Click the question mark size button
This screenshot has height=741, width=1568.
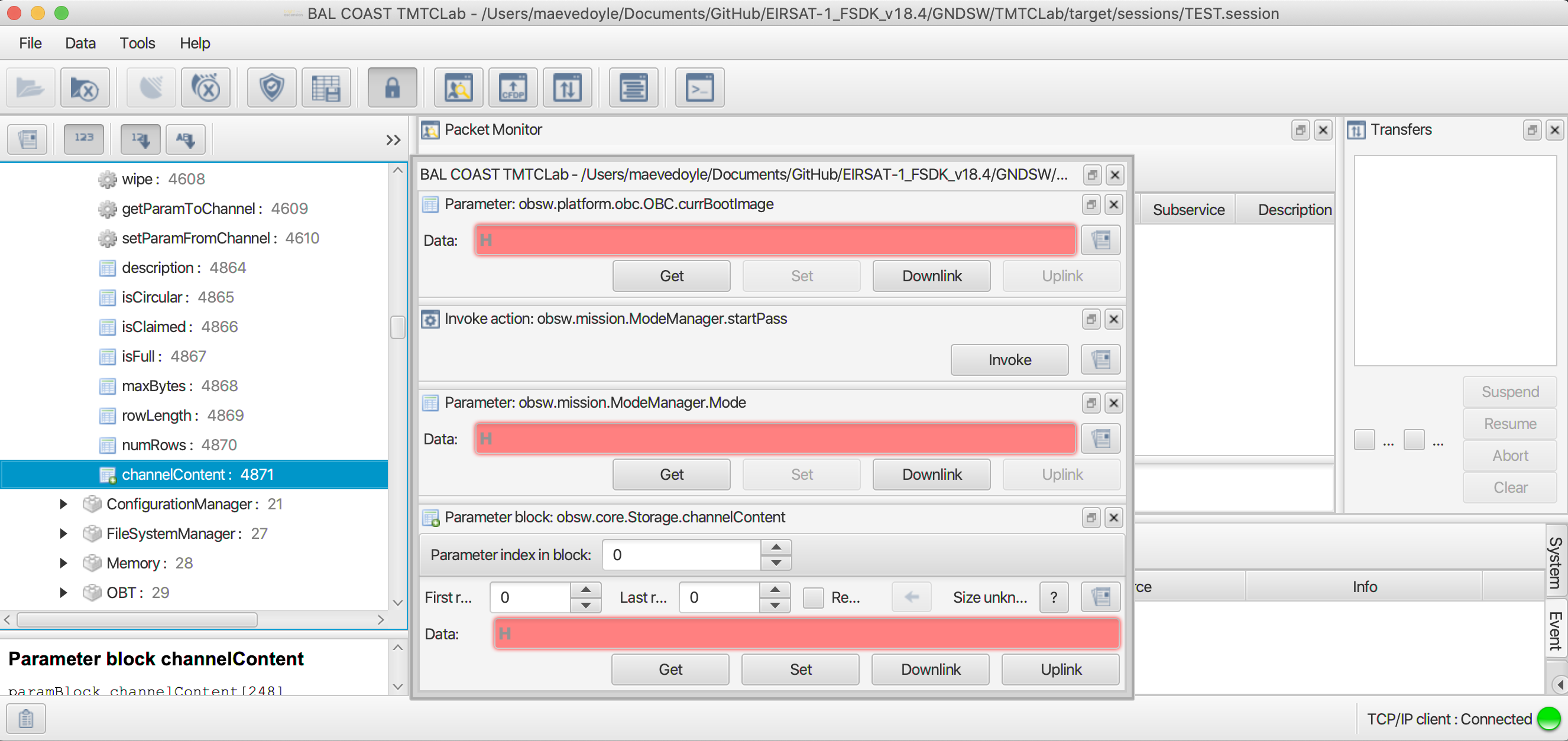point(1054,597)
